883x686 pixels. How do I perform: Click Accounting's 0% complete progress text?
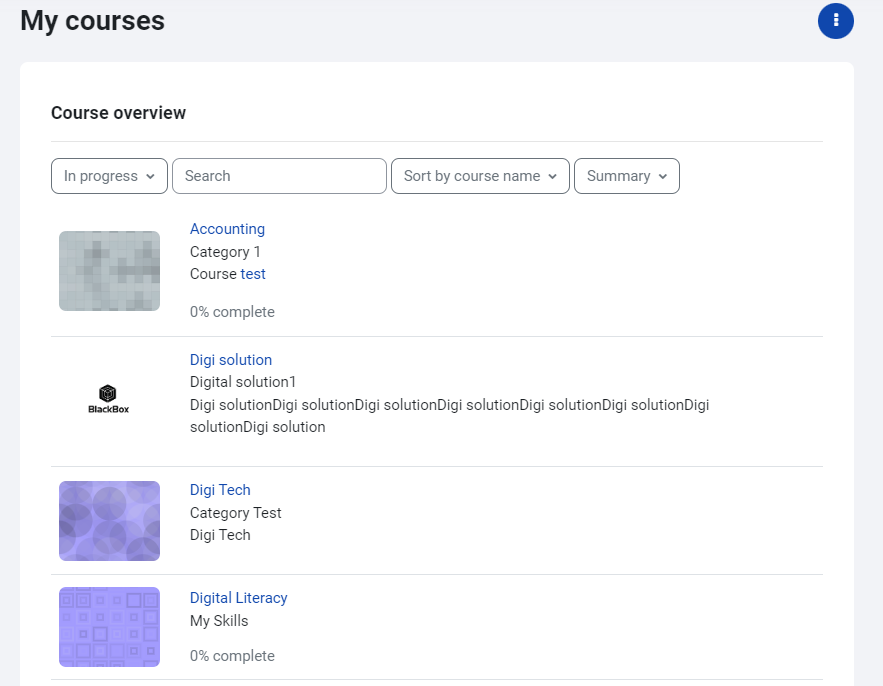[x=232, y=312]
